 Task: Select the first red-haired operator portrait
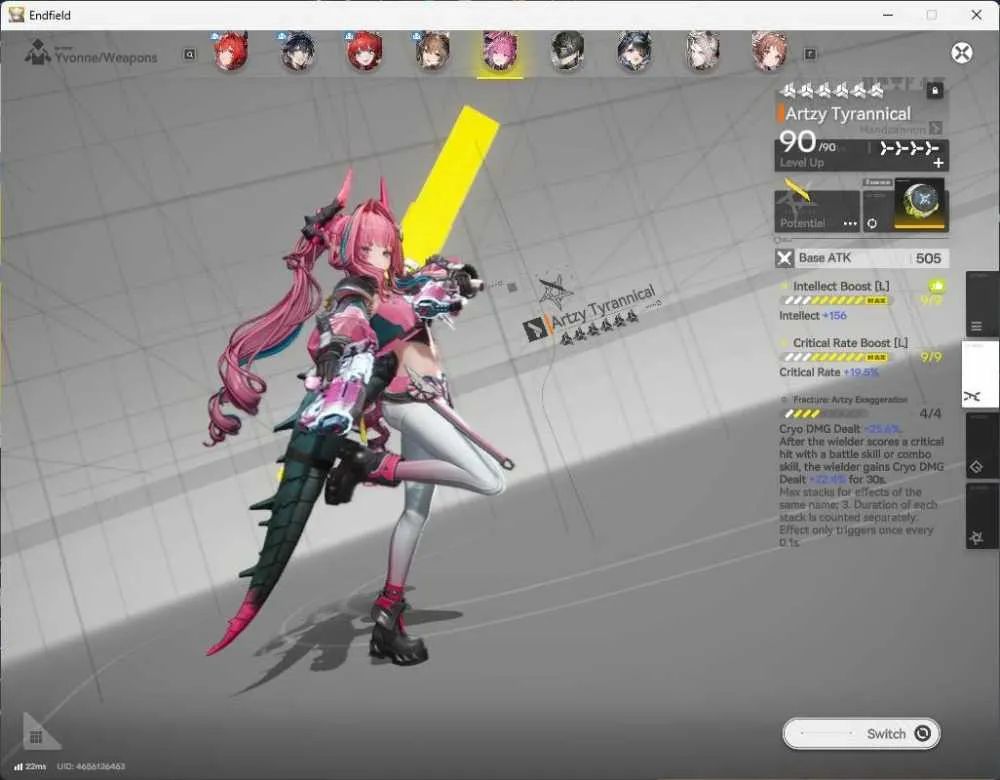pyautogui.click(x=230, y=52)
